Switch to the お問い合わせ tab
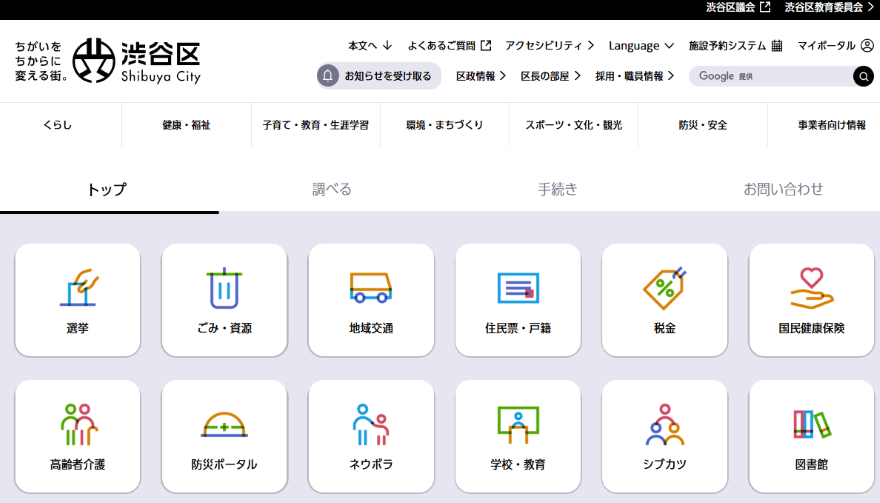 (783, 189)
